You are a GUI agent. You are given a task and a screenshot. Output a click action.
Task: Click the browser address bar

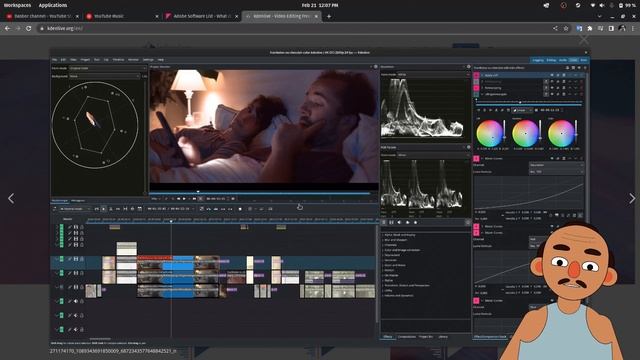[294, 28]
